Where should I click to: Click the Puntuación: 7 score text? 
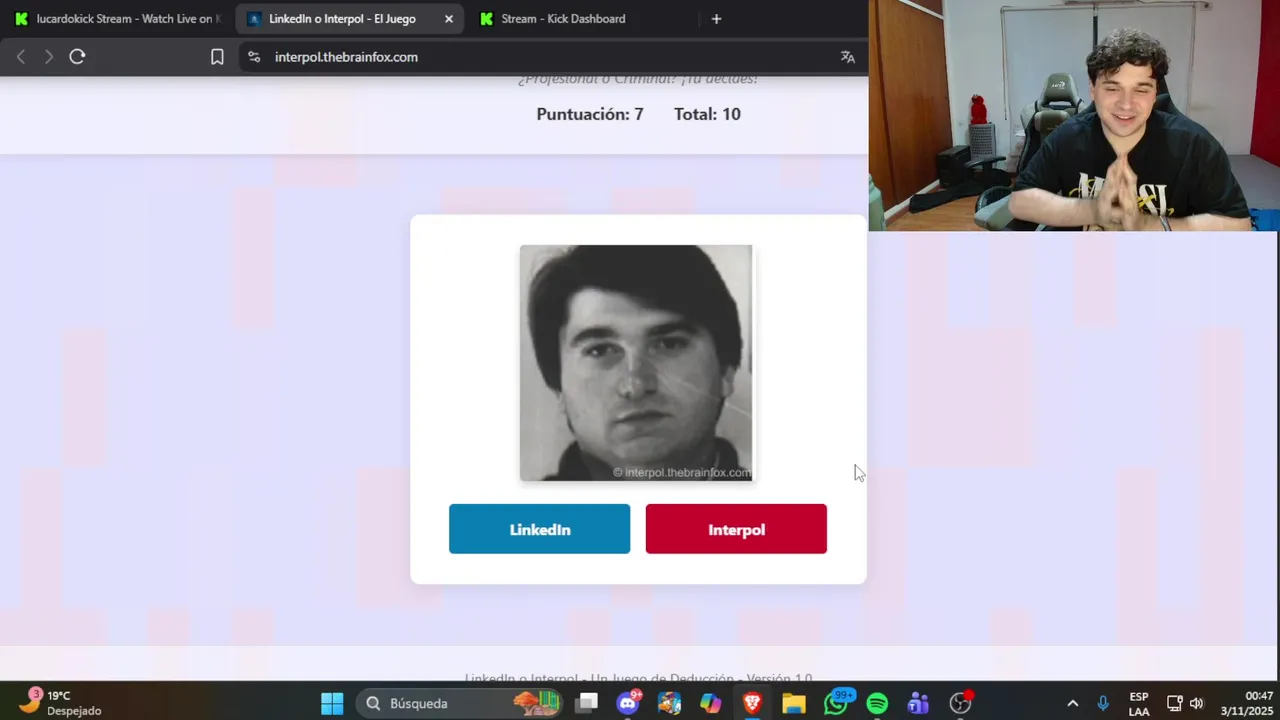pos(590,114)
